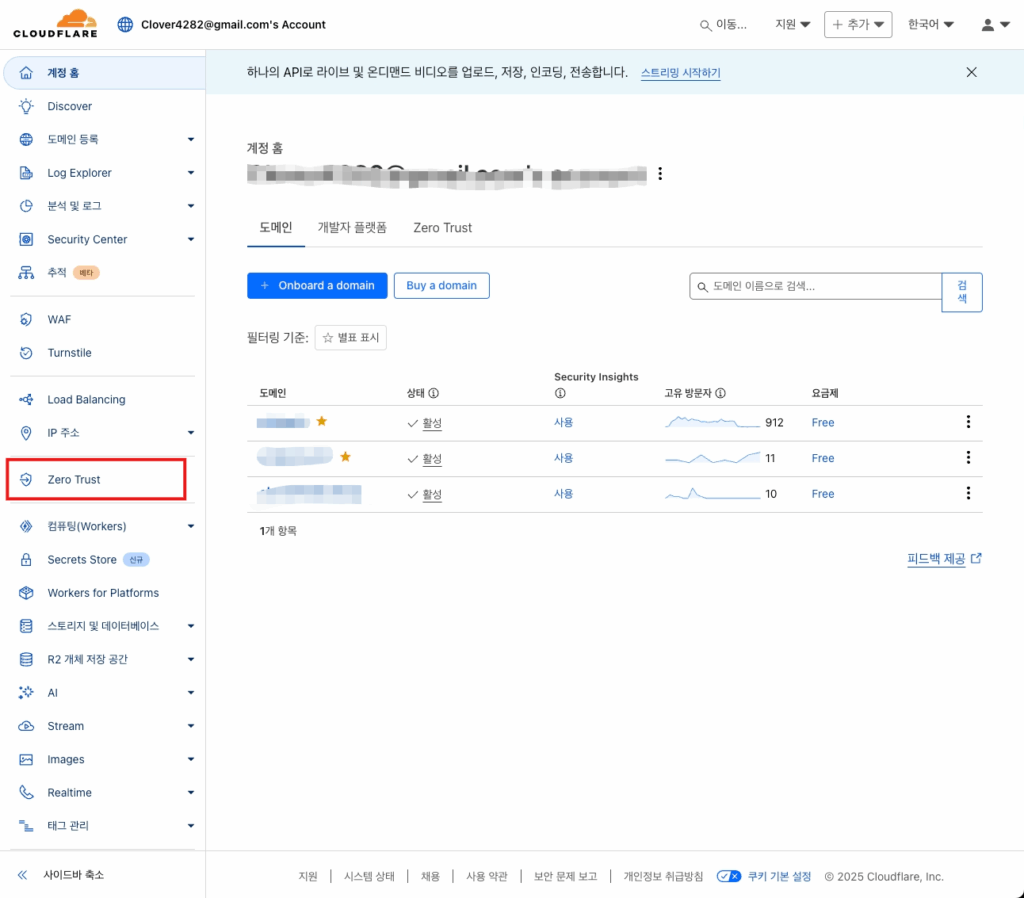Click info icon next to 고유 방문자
The height and width of the screenshot is (898, 1024).
(x=720, y=393)
